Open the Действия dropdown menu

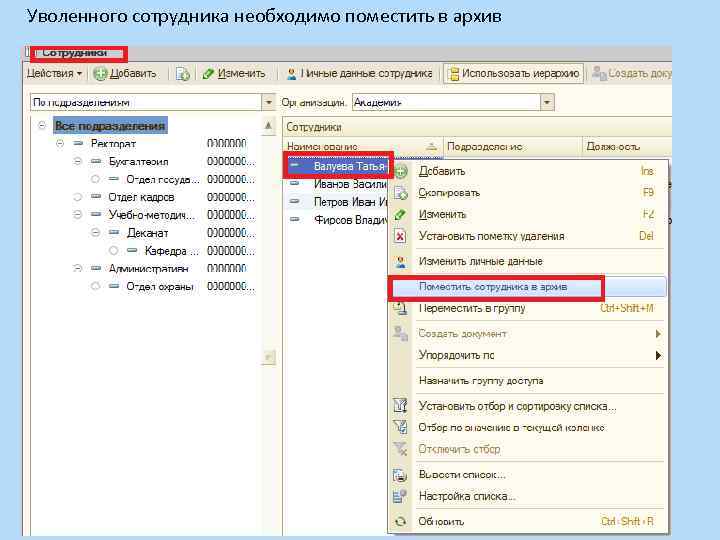point(54,73)
